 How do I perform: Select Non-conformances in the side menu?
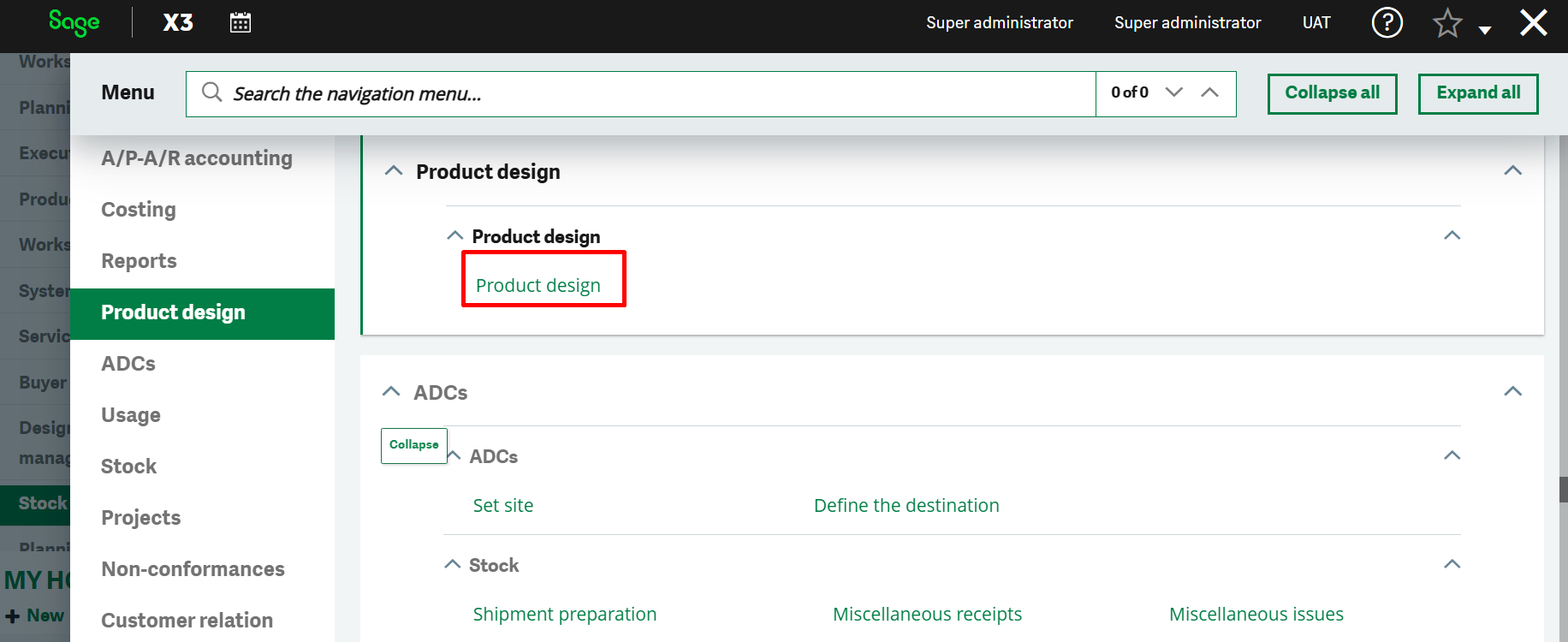click(x=193, y=569)
